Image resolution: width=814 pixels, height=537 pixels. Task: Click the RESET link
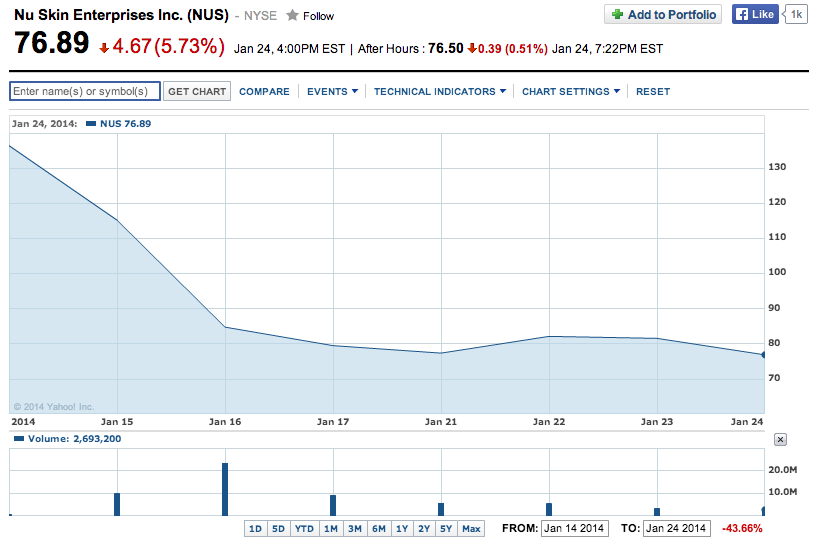pyautogui.click(x=653, y=91)
